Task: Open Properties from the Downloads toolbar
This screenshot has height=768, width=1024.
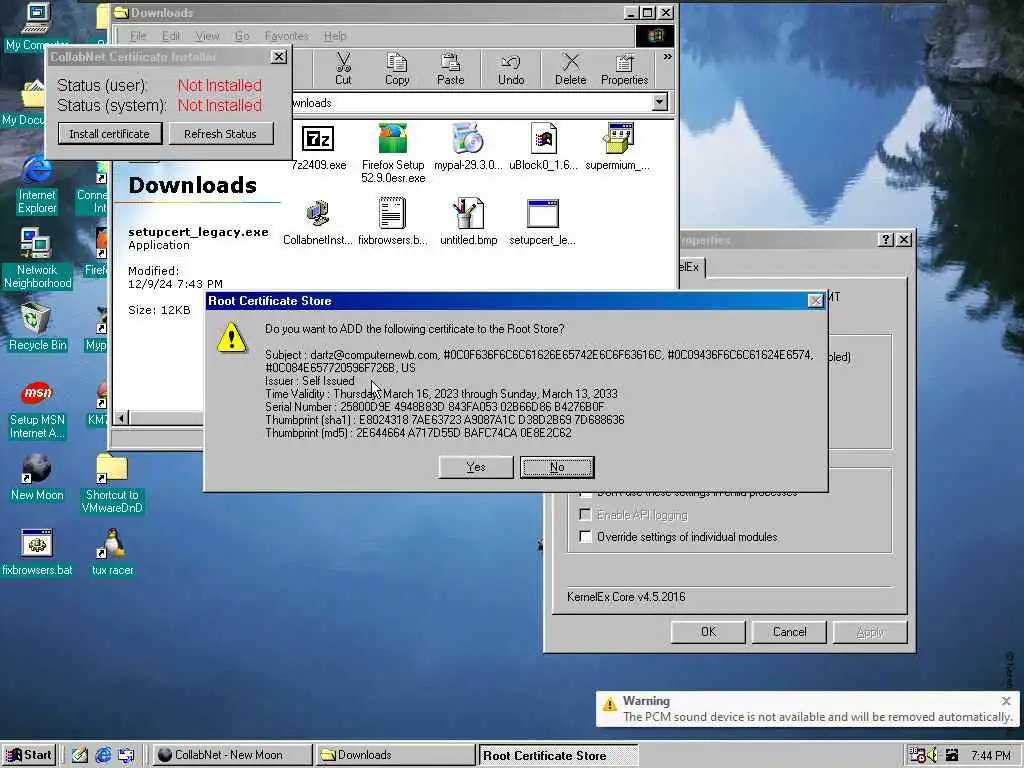Action: 624,69
